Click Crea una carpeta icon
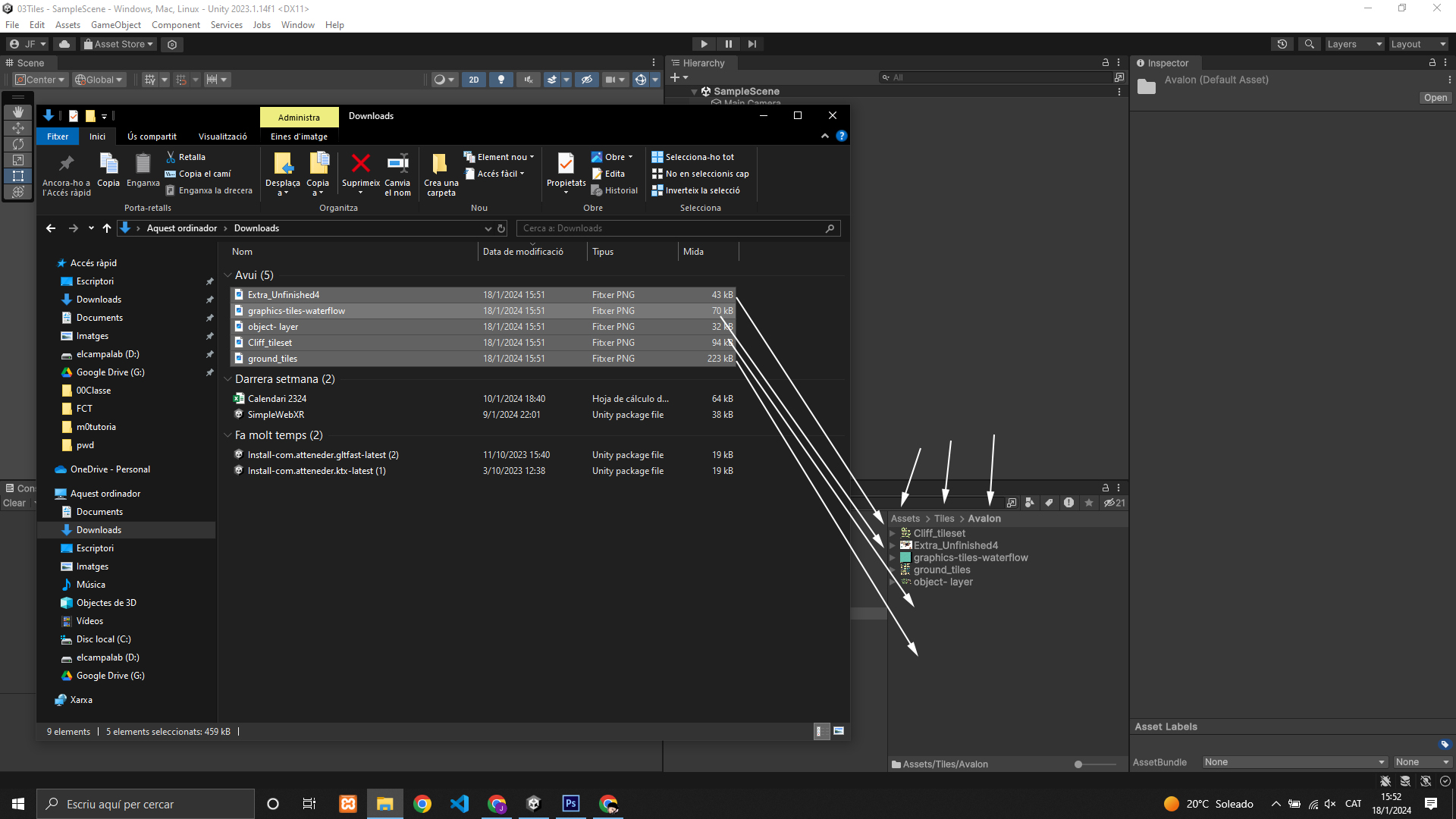 click(441, 165)
